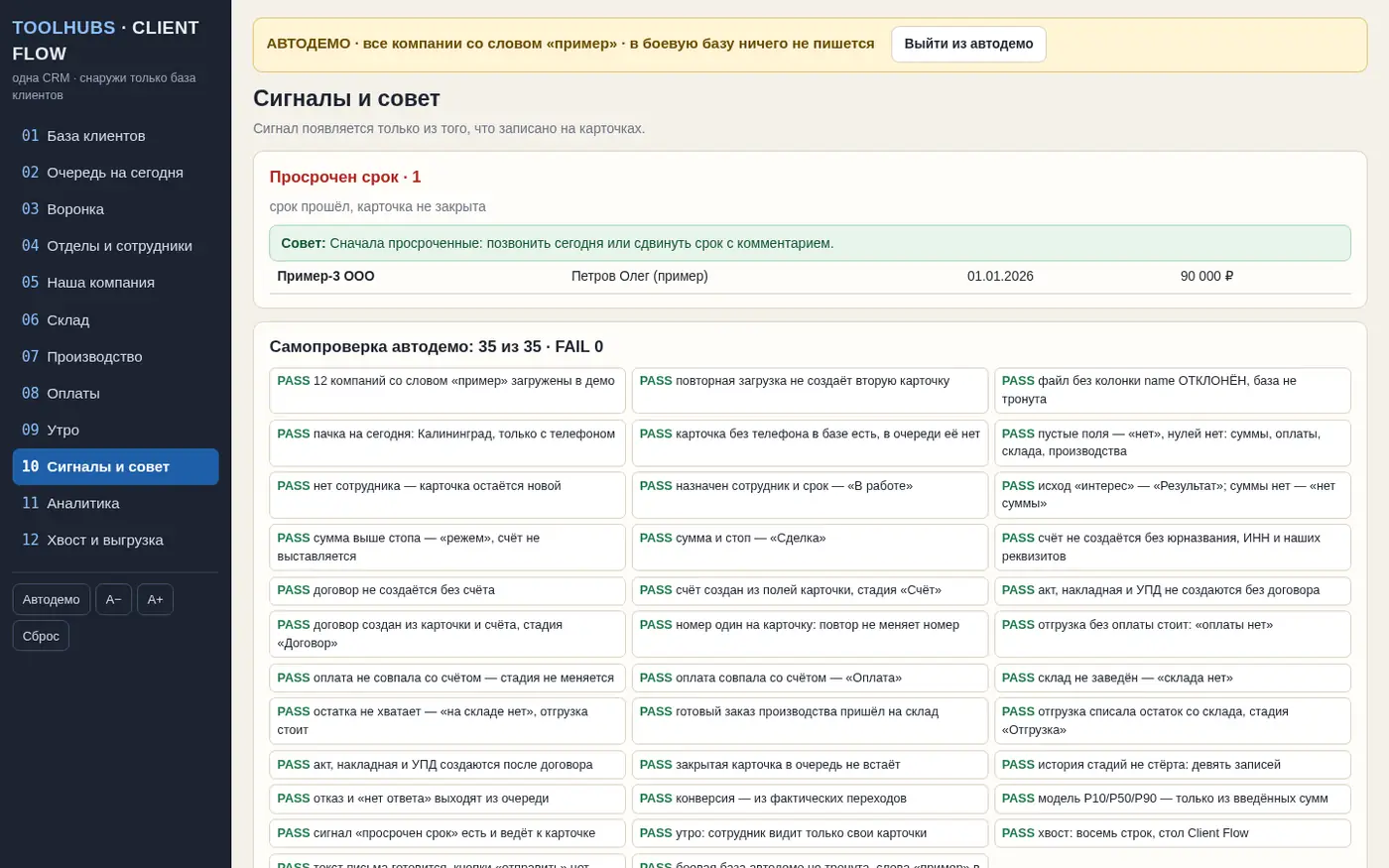Click check «повторная загрузка не создаёт вторую карточку»

tap(810, 391)
